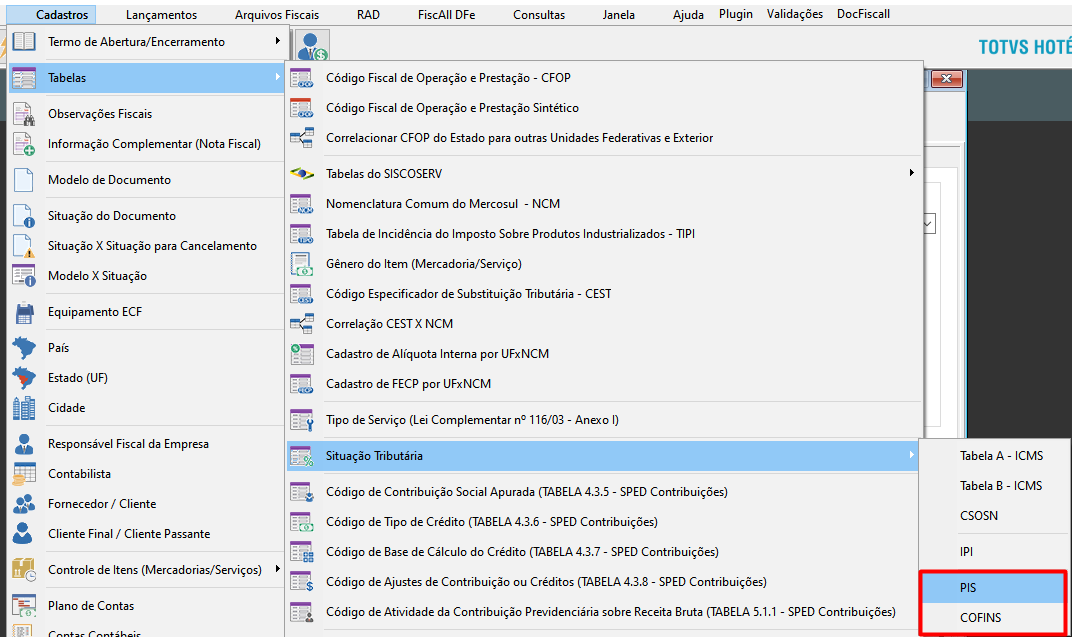Image resolution: width=1072 pixels, height=637 pixels.
Task: Open the Plugin menu
Action: pos(736,14)
